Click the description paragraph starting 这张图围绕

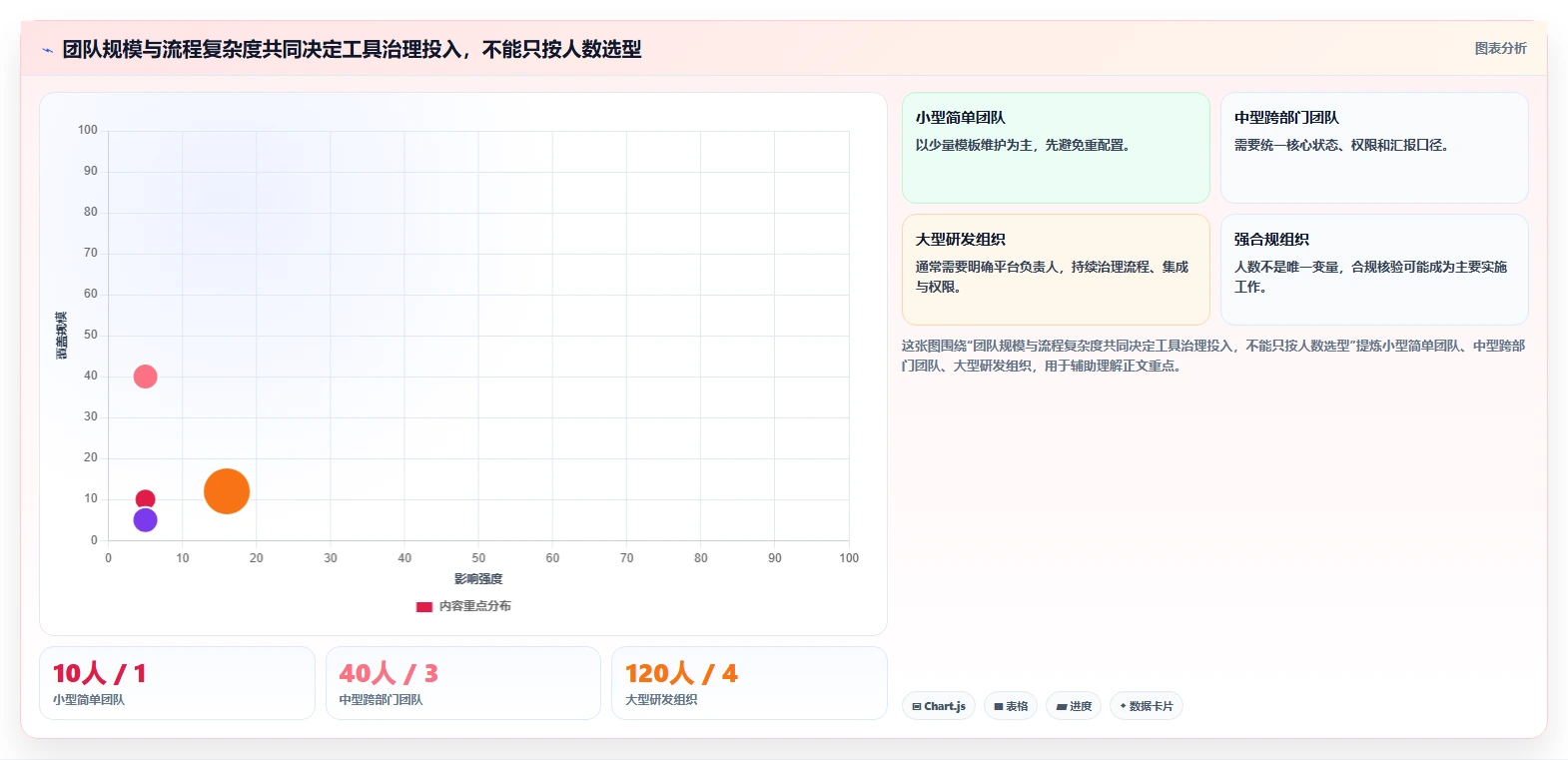(x=1213, y=356)
